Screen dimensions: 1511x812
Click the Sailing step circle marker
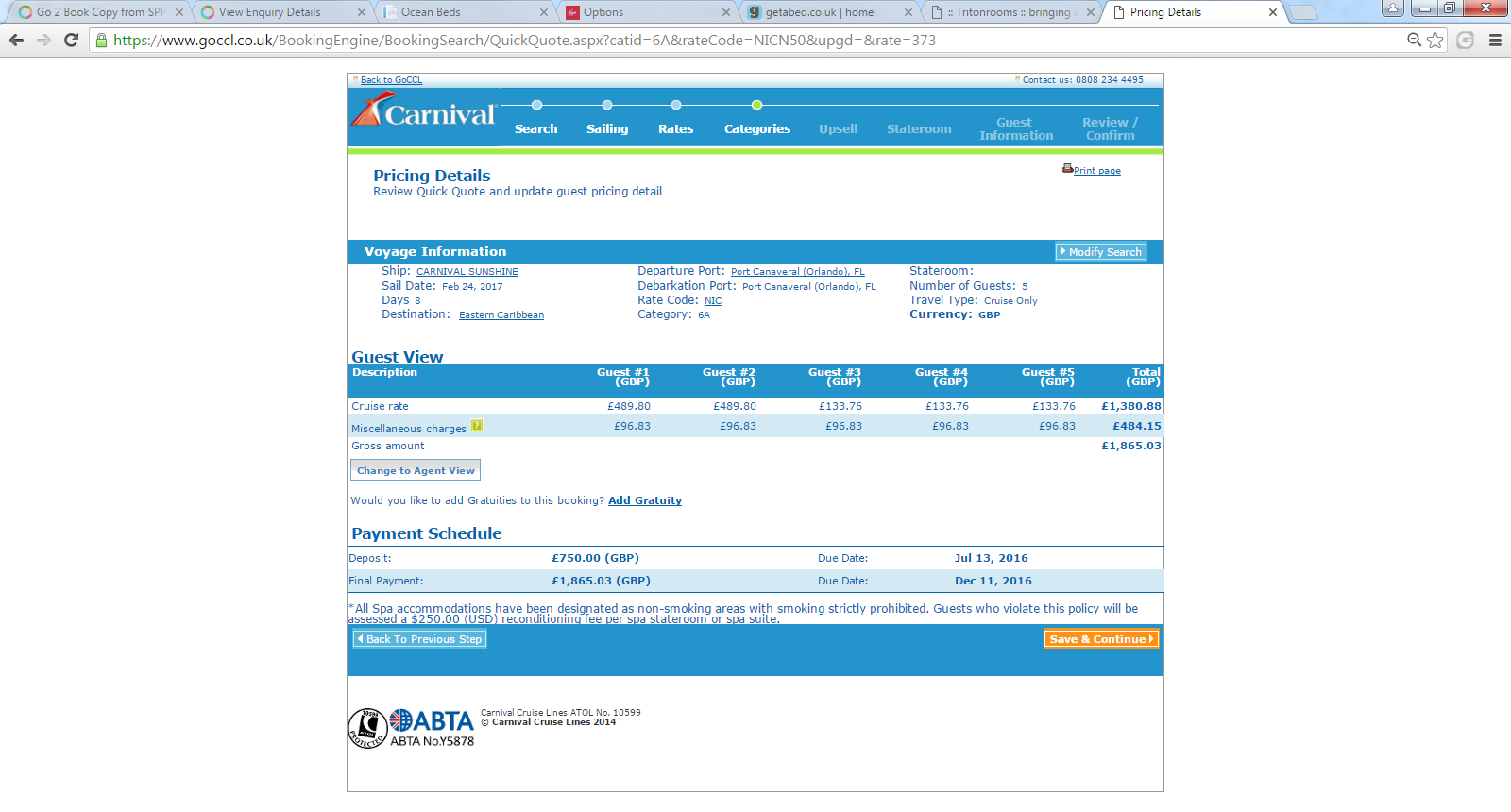[x=607, y=105]
